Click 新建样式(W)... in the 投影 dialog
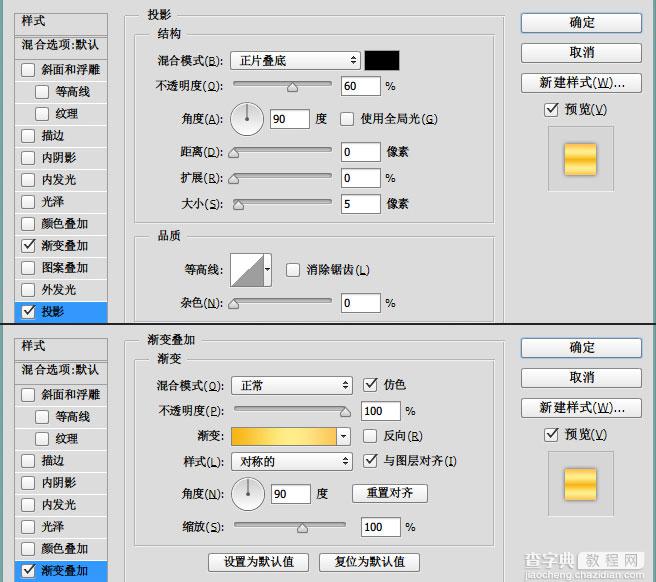 [581, 83]
